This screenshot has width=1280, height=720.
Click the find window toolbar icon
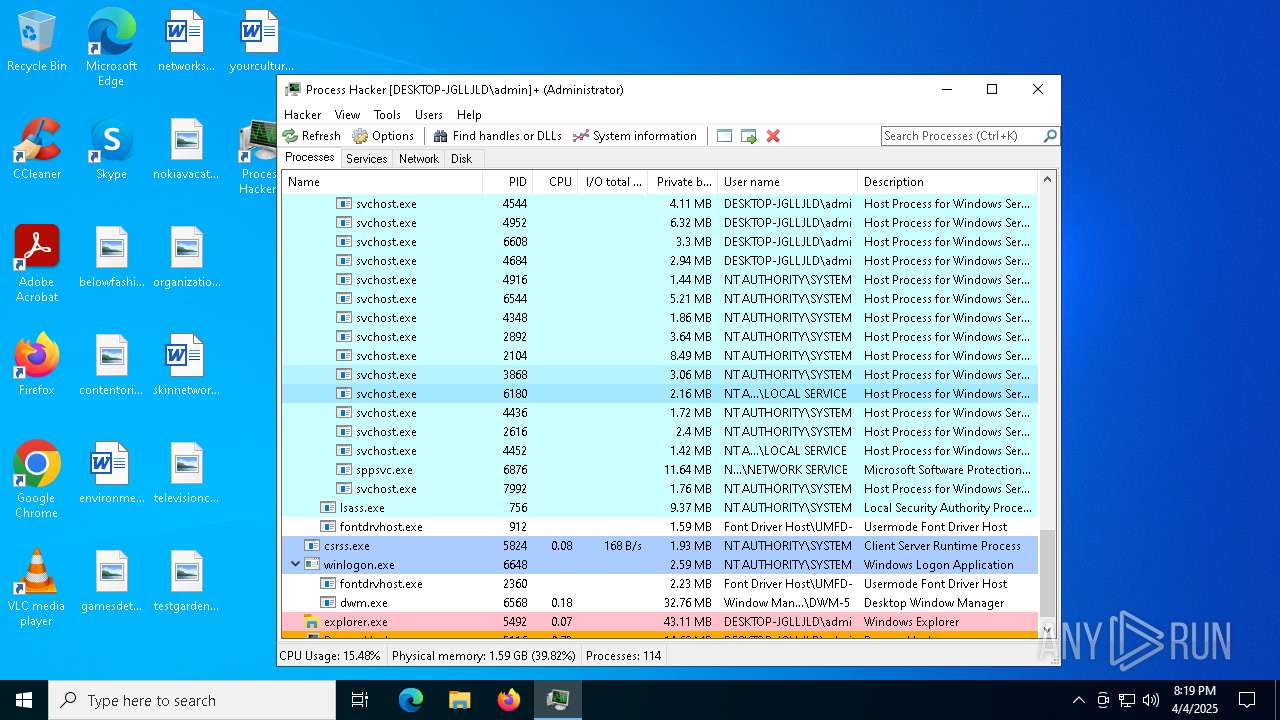[725, 136]
